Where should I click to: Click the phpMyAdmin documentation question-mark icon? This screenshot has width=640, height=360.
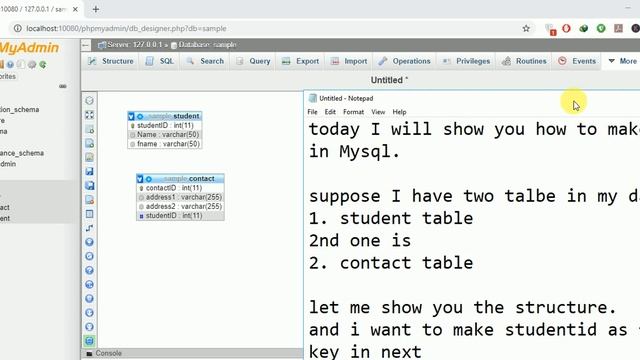pyautogui.click(x=10, y=64)
